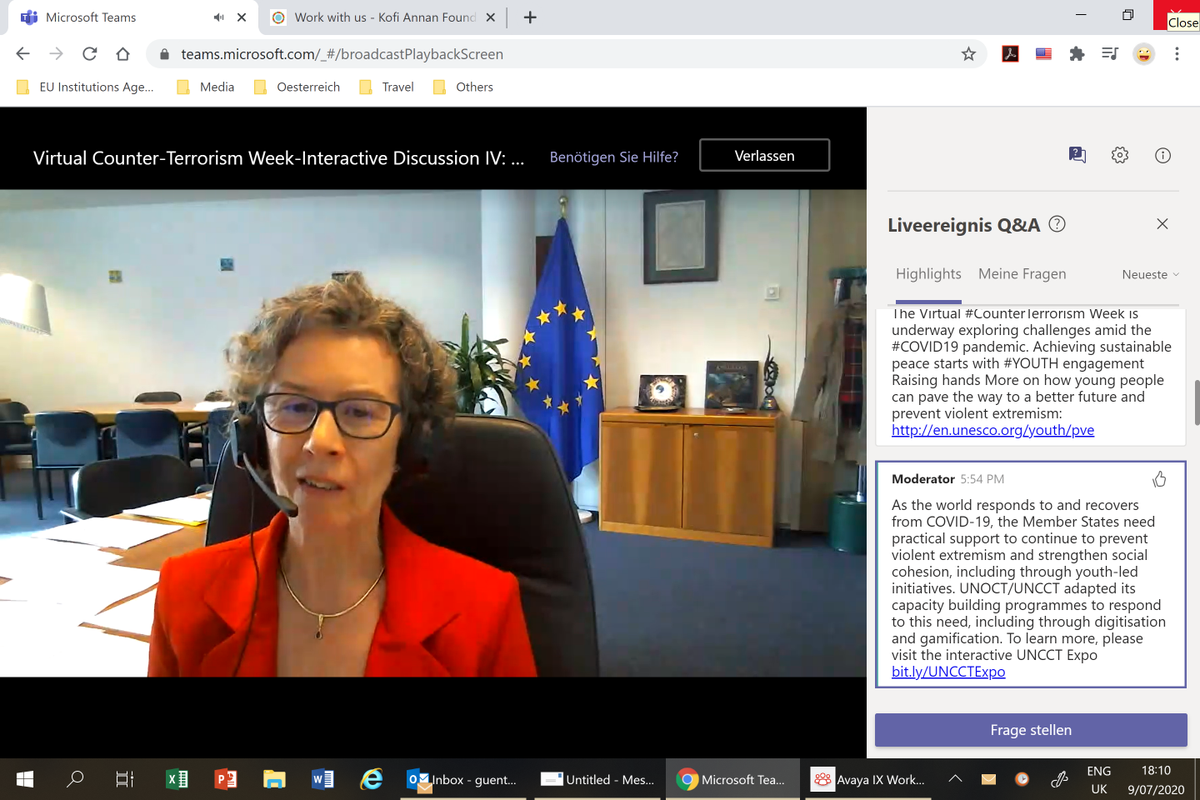
Task: Open the Benötigen Sie Hilfe? link
Action: 614,157
